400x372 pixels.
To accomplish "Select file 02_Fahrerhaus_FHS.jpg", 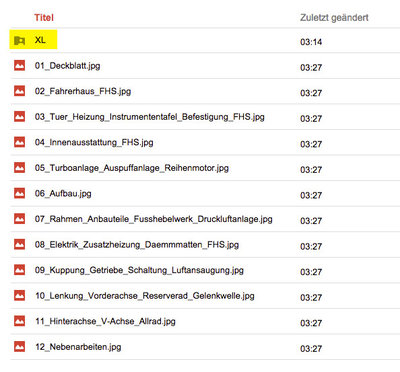I will tap(83, 91).
